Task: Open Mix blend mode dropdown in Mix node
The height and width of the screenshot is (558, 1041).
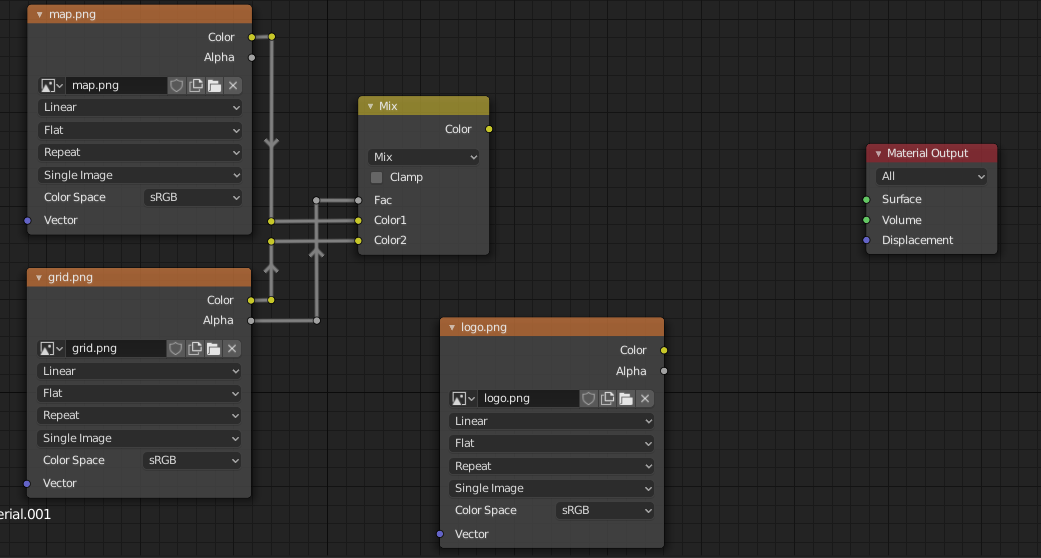Action: click(424, 157)
